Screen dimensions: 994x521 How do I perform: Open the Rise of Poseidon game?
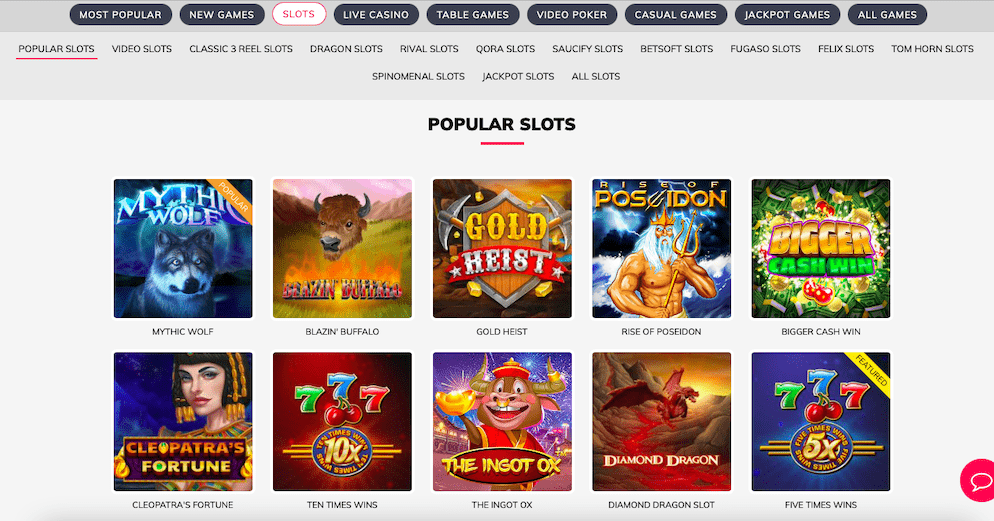661,248
